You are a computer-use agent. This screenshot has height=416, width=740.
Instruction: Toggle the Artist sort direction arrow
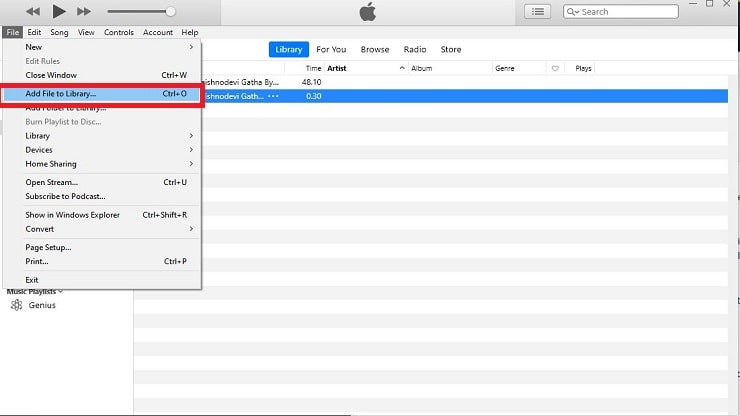402,68
